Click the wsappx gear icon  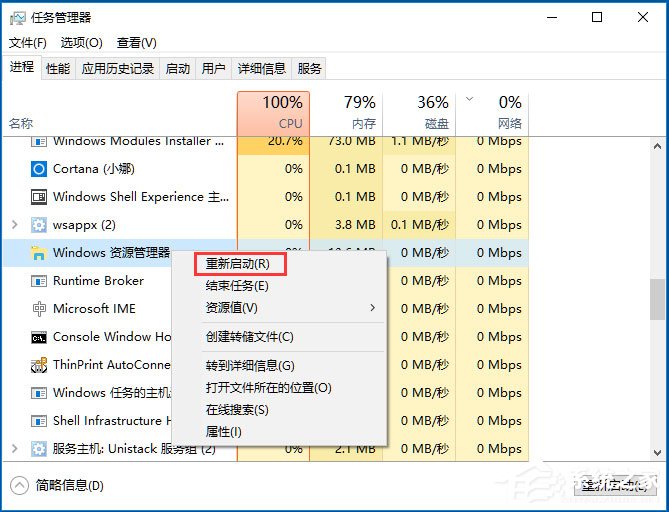pos(39,225)
